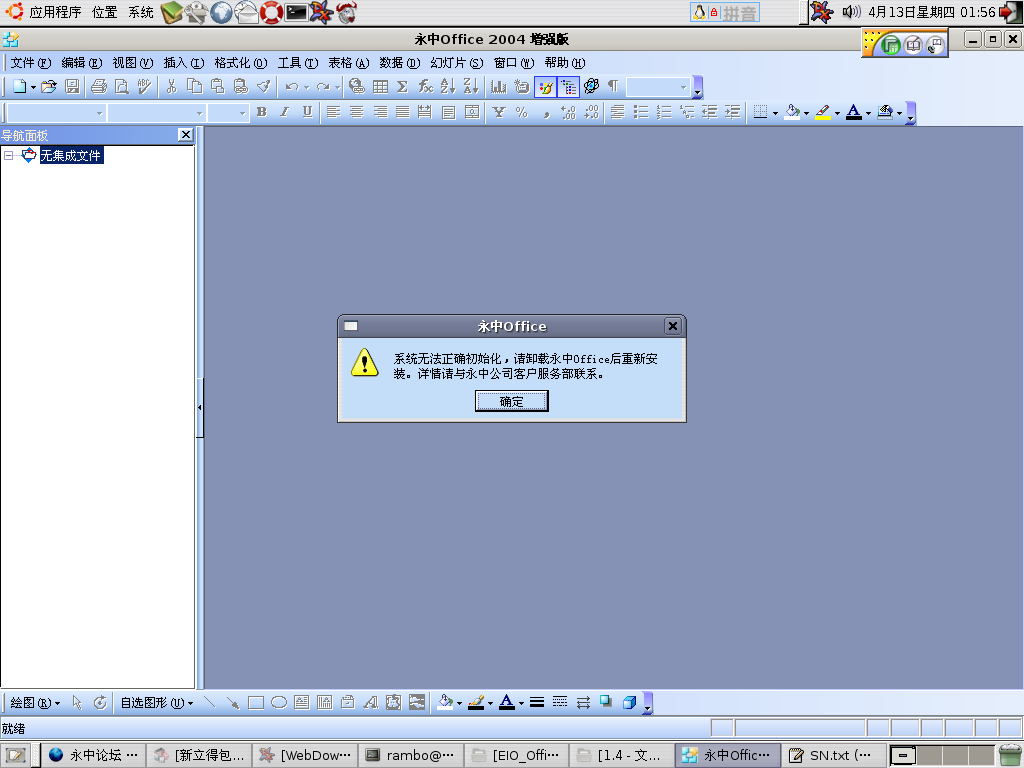Toggle Italic formatting button
Screen dimensions: 1024x768
(x=284, y=112)
